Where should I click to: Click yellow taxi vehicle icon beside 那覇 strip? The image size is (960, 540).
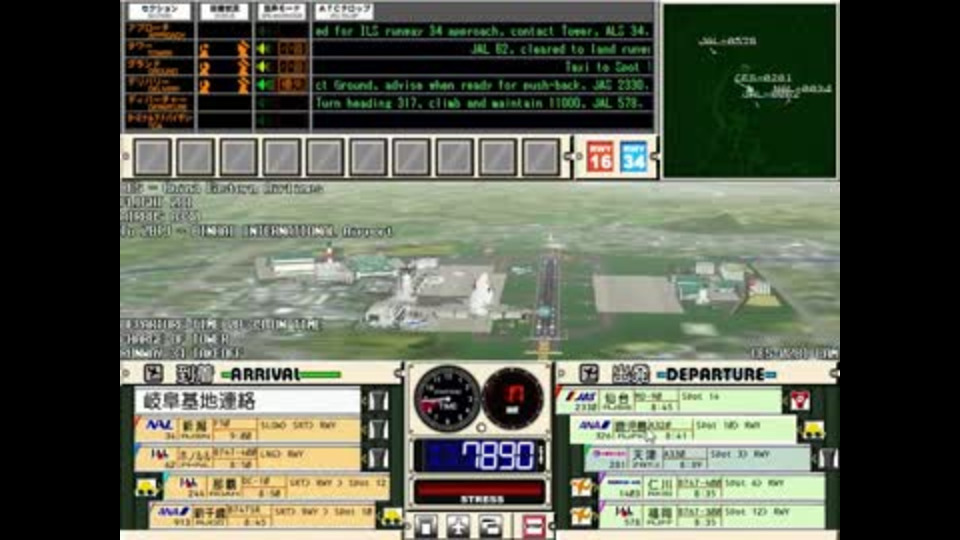point(147,487)
